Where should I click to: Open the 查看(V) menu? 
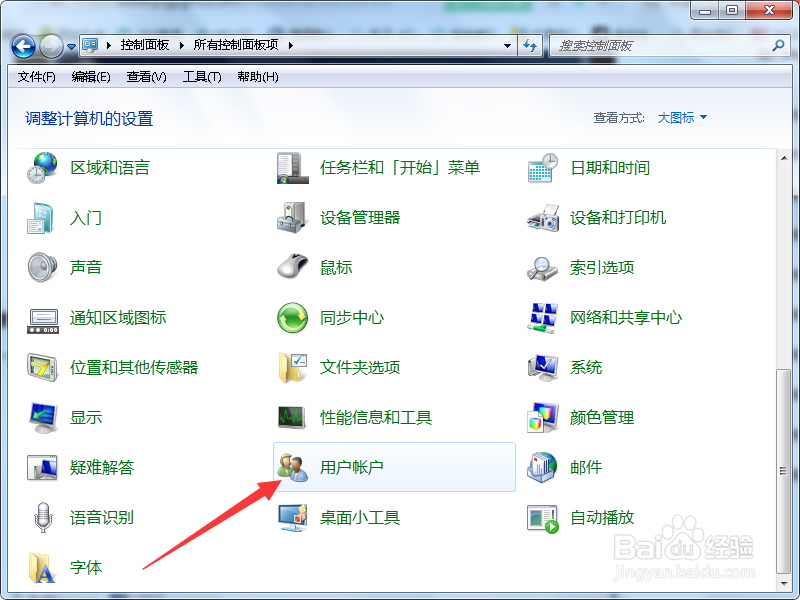point(146,77)
